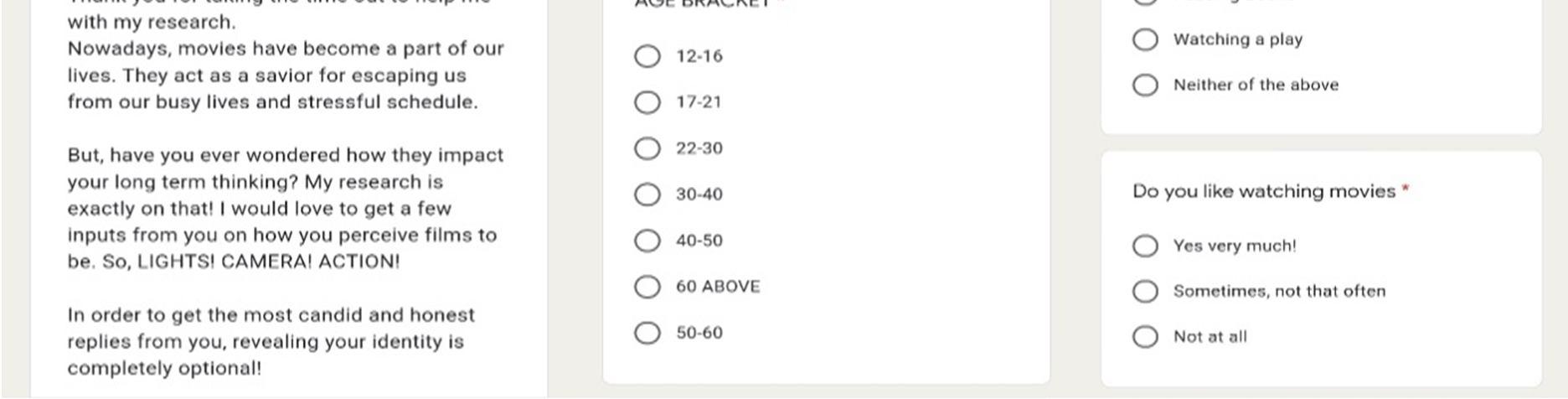Click the completely optional! text

pyautogui.click(x=164, y=368)
